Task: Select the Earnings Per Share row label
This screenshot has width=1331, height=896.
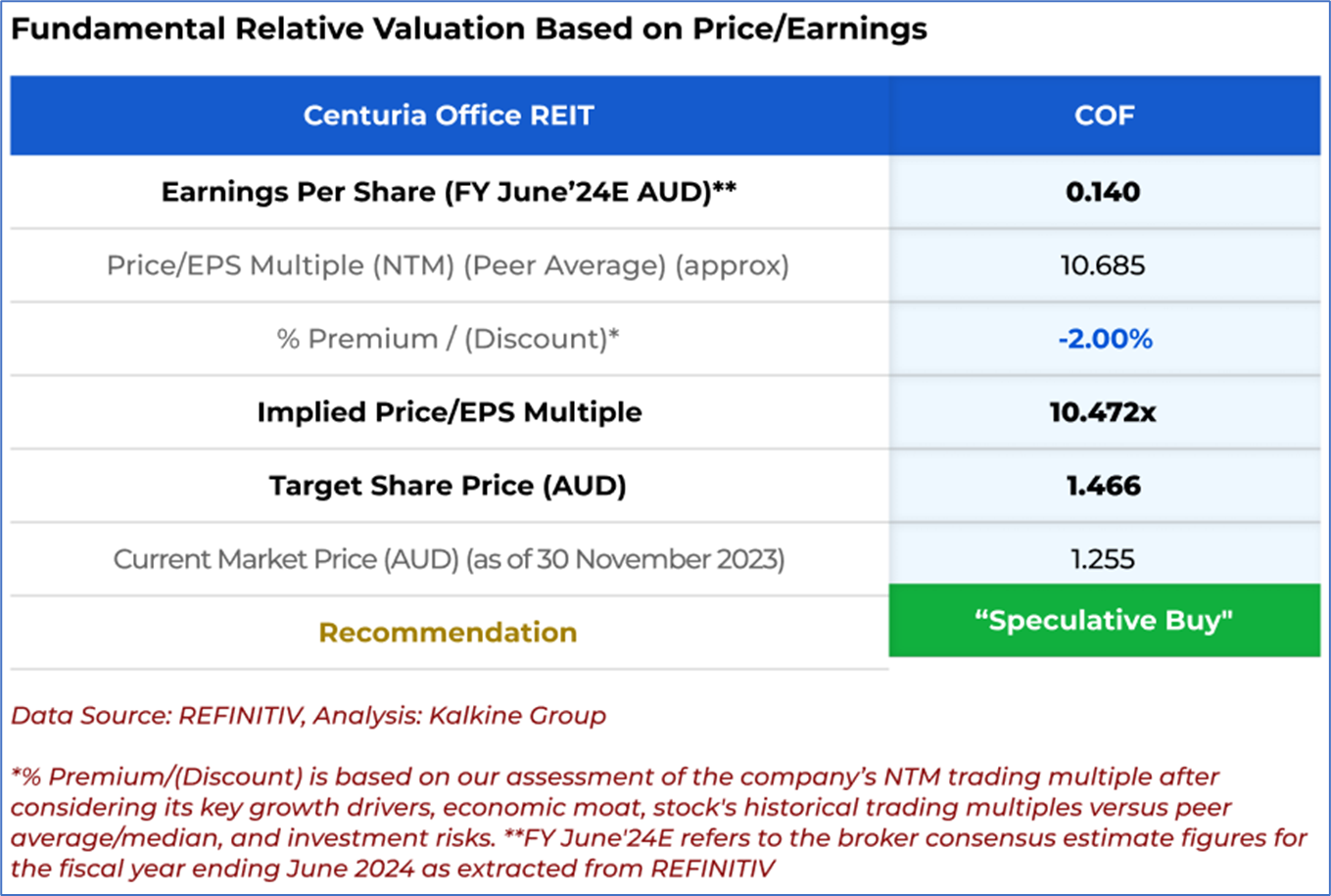Action: point(449,192)
